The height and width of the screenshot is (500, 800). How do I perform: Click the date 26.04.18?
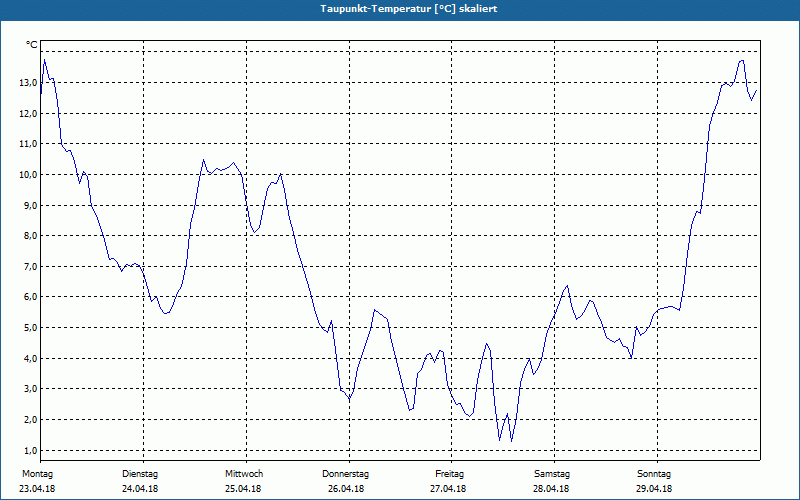(x=346, y=489)
